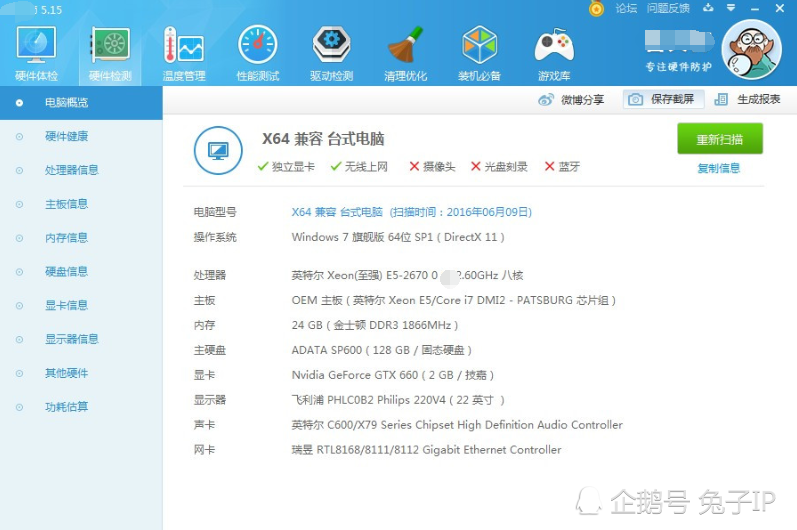Launch 性能测试 performance test
The height and width of the screenshot is (530, 797).
click(x=258, y=53)
